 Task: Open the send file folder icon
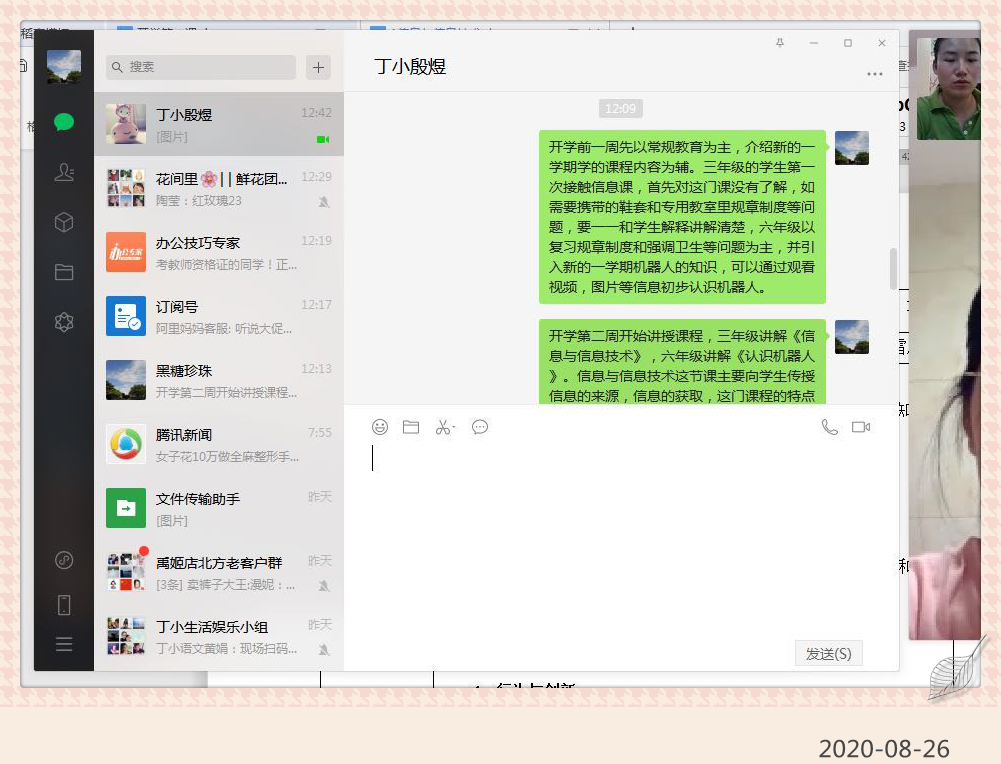(411, 427)
